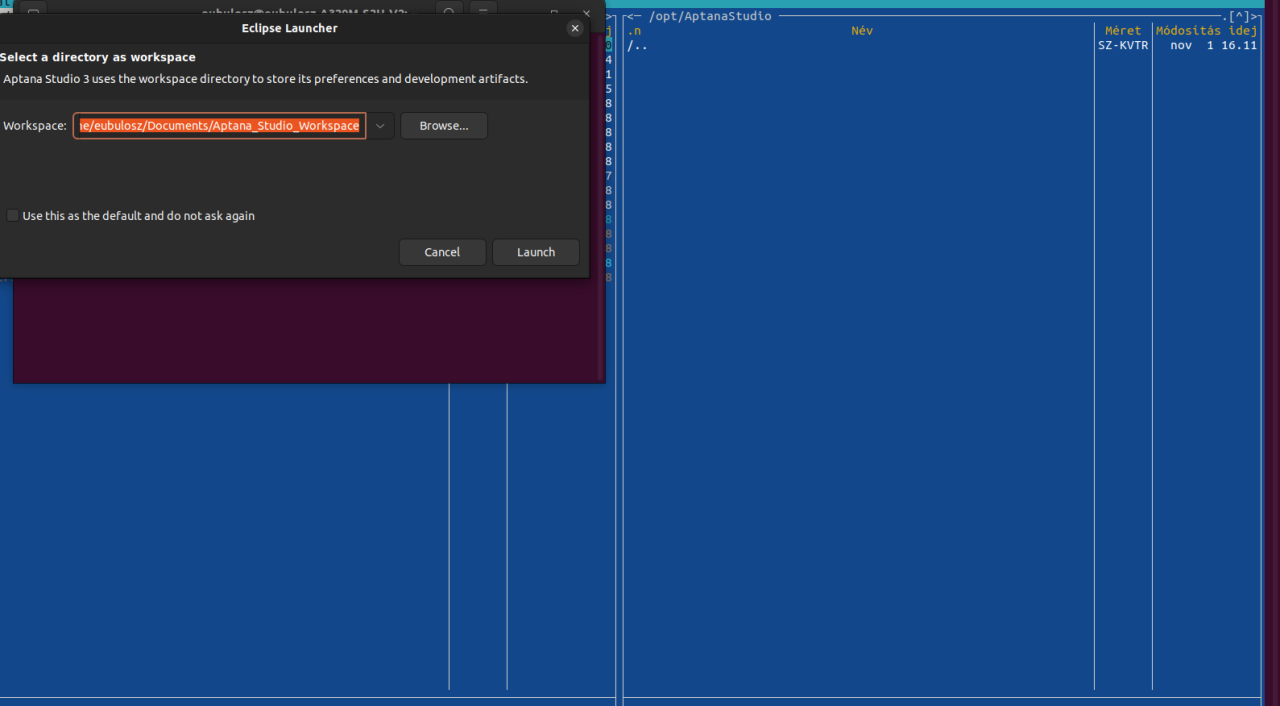1280x706 pixels.
Task: Click into the Workspace path field
Action: [220, 126]
